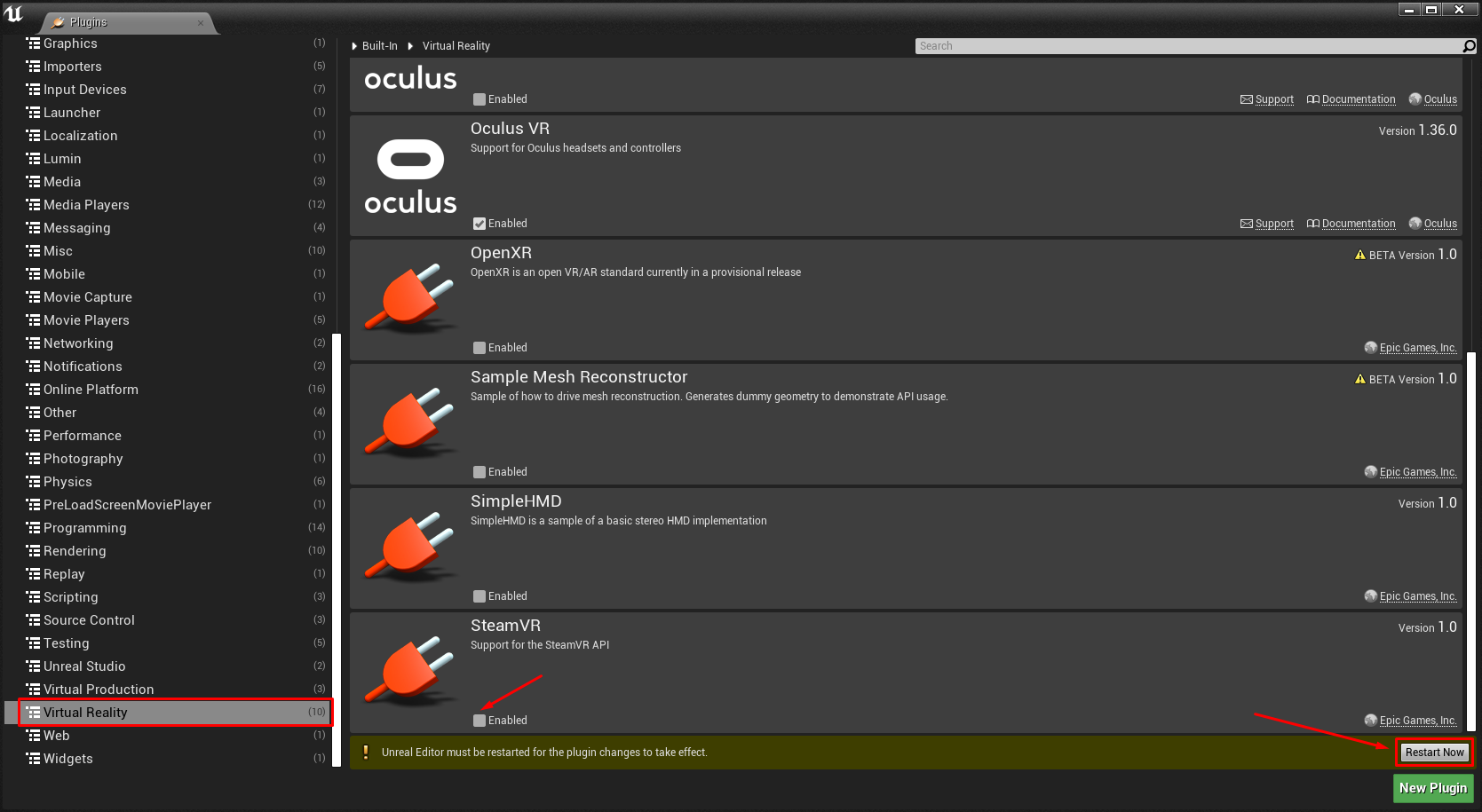
Task: Click the Rendering category list icon
Action: [34, 551]
